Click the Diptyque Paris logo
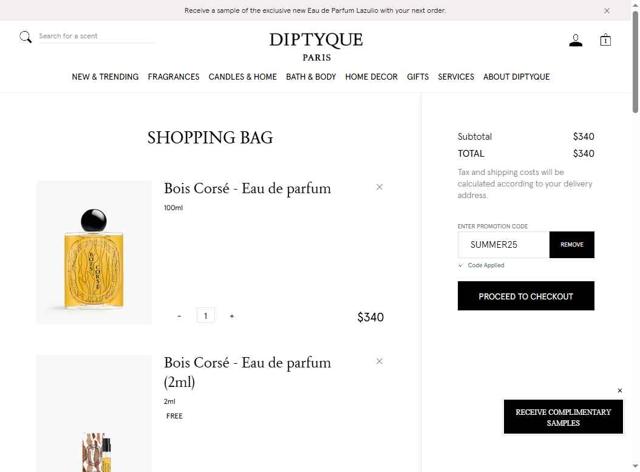640x472 pixels. coord(316,47)
